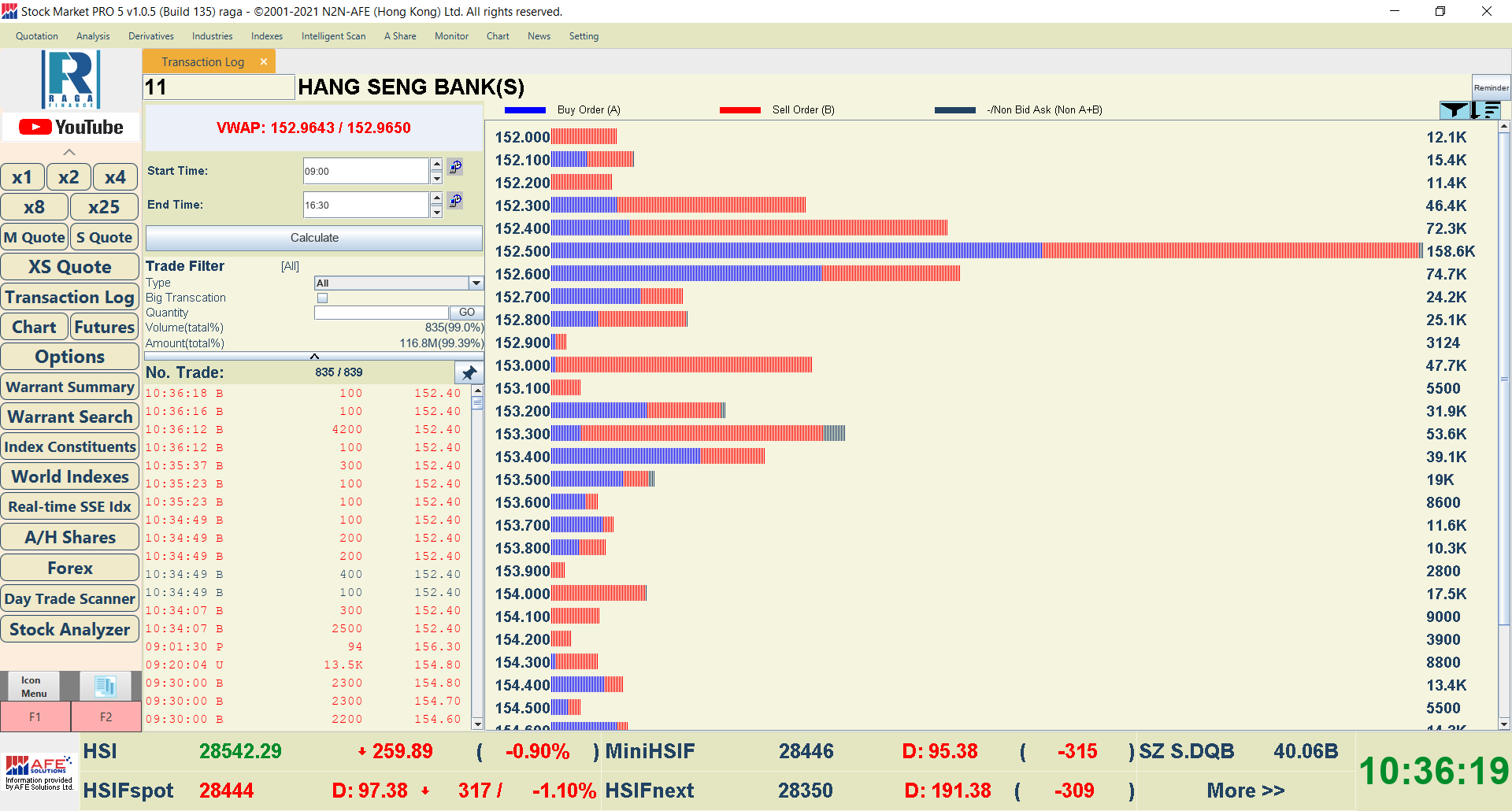The height and width of the screenshot is (811, 1512).
Task: Collapse sidebar using the up chevron under YouTube
Action: point(69,152)
